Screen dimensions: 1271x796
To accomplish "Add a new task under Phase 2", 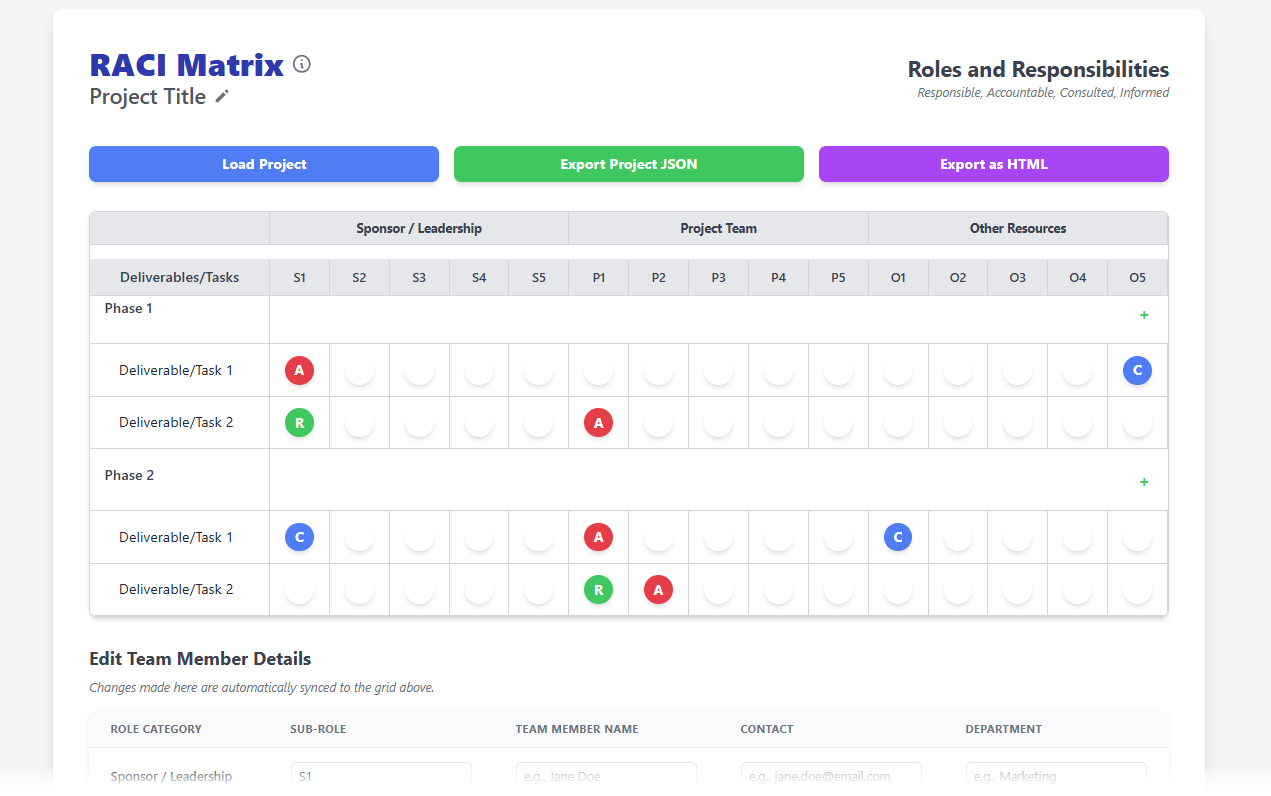I will click(1144, 481).
